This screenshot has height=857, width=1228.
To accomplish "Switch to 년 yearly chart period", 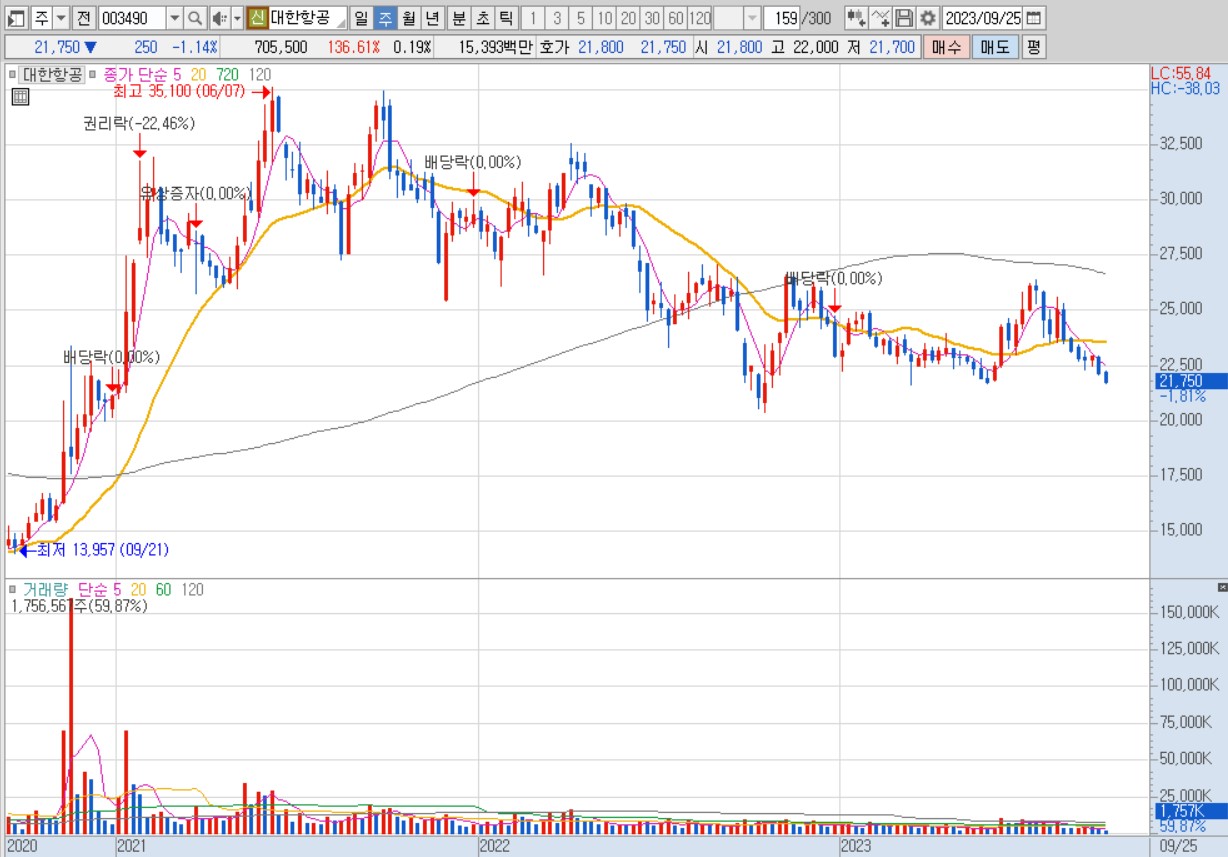I will (x=432, y=18).
